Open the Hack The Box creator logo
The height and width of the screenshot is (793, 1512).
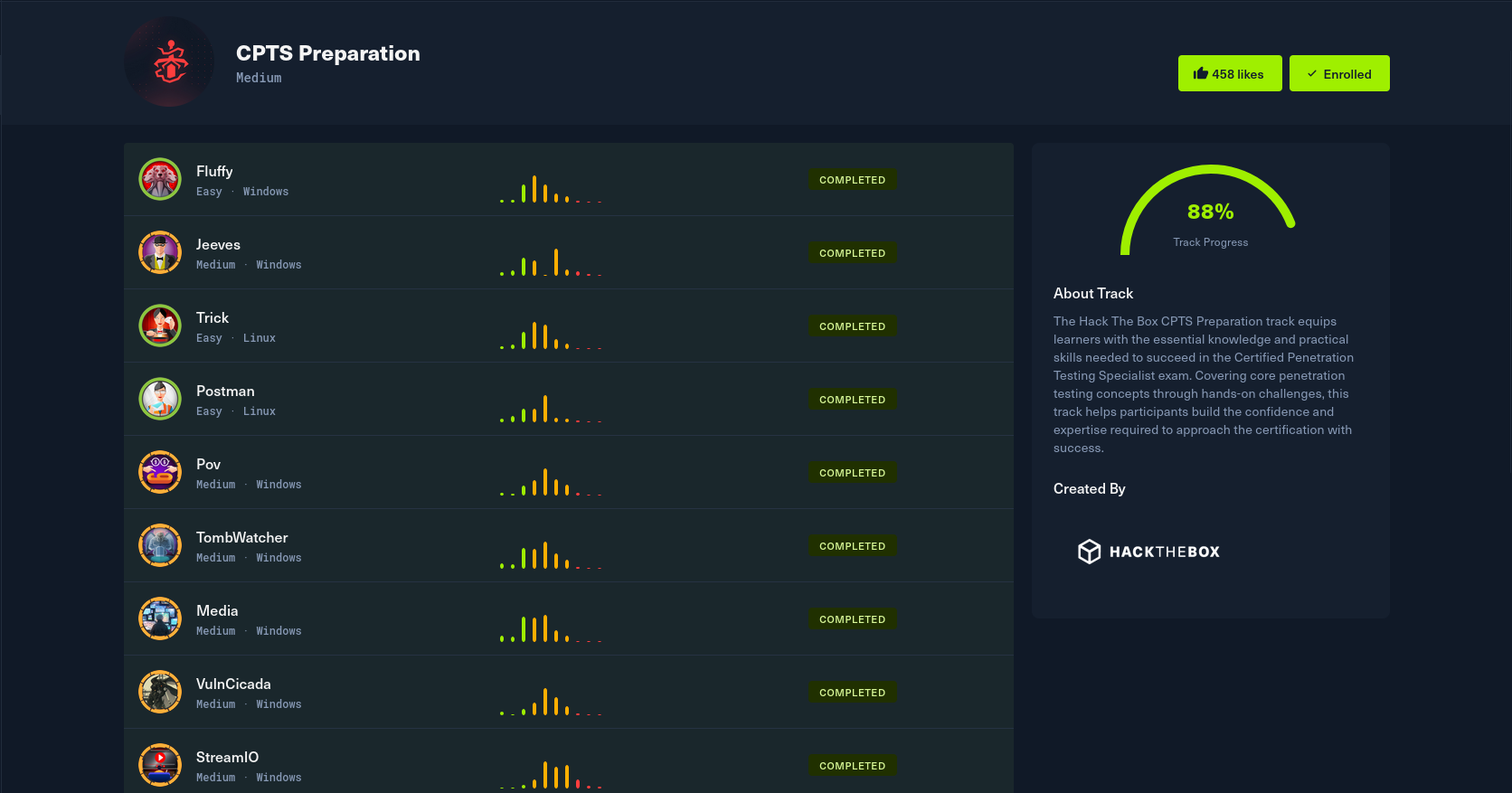click(1148, 552)
